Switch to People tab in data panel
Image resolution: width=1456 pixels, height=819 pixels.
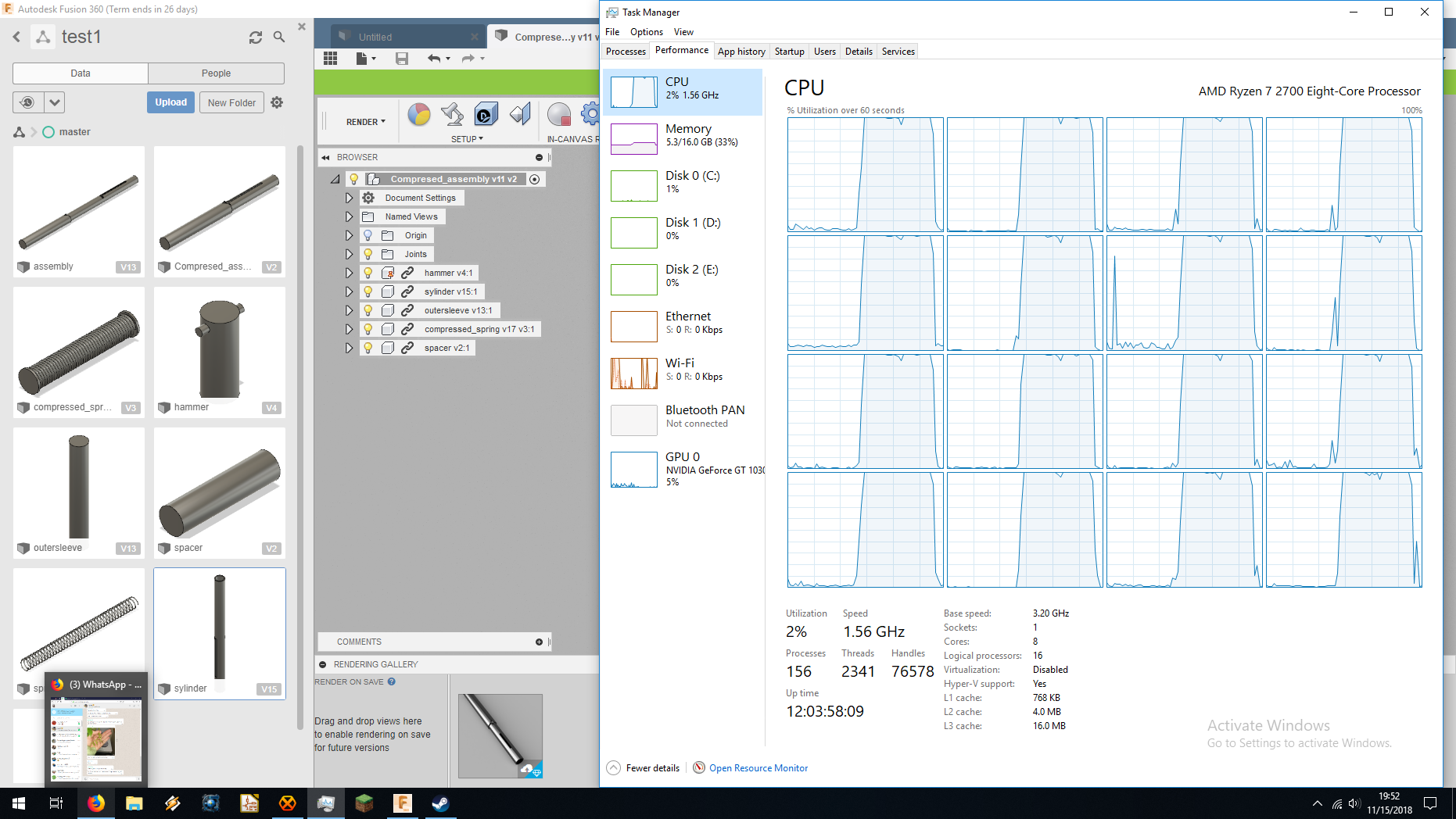point(216,73)
